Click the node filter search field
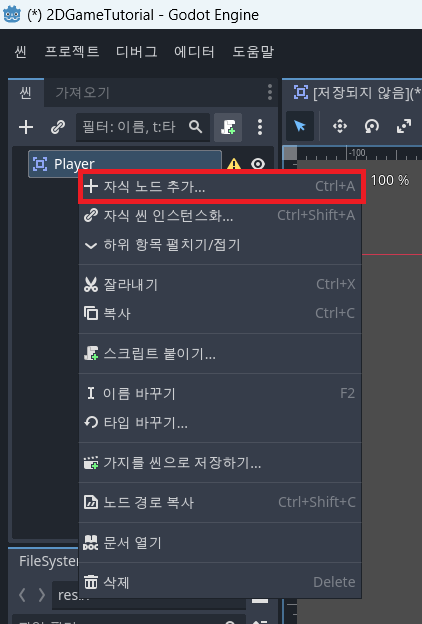The height and width of the screenshot is (624, 422). click(143, 127)
